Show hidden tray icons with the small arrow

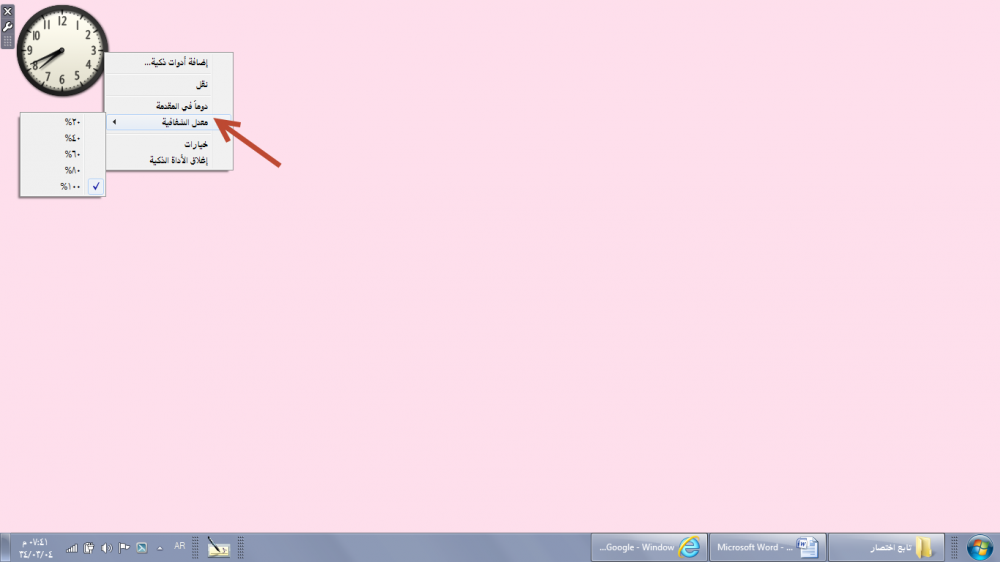[159, 548]
